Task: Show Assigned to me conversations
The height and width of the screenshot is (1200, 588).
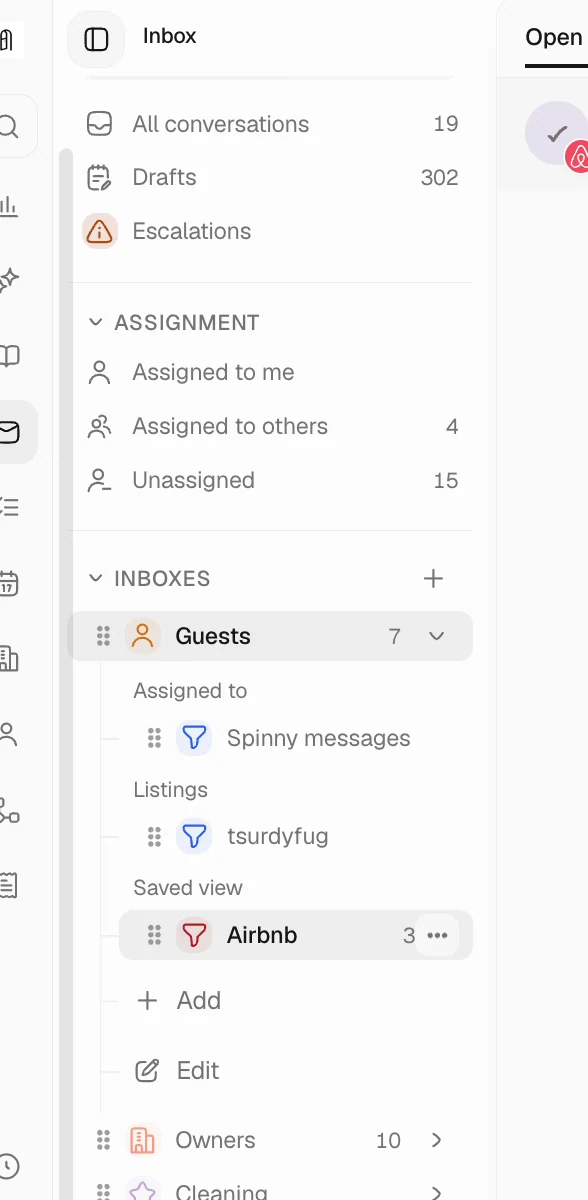Action: click(272, 372)
